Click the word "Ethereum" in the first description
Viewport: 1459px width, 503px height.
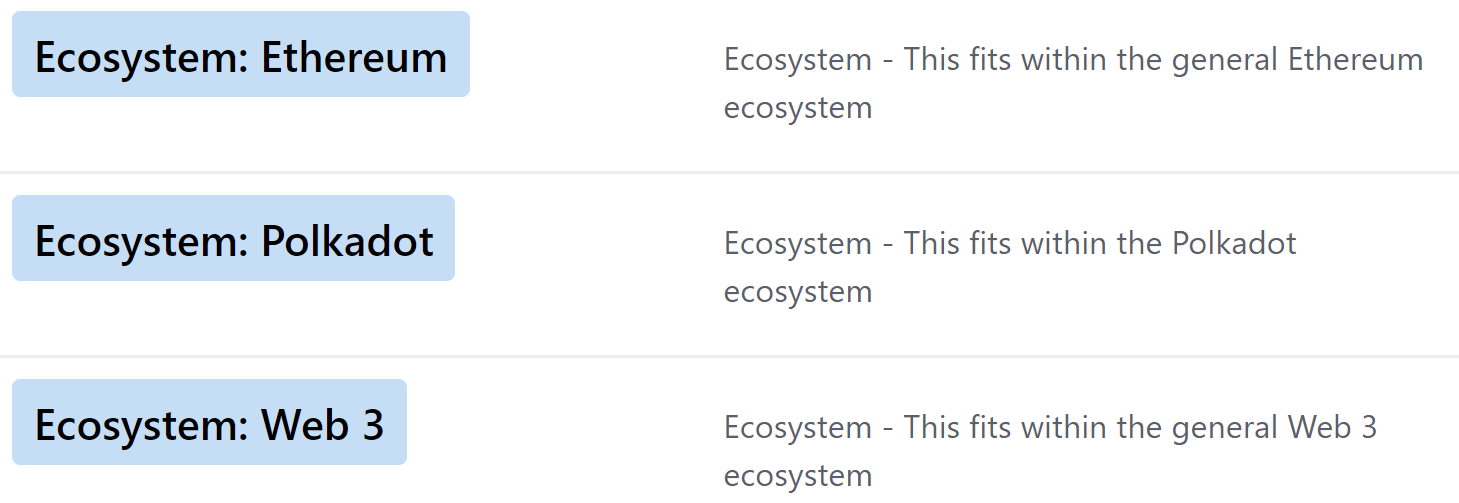[x=1355, y=60]
